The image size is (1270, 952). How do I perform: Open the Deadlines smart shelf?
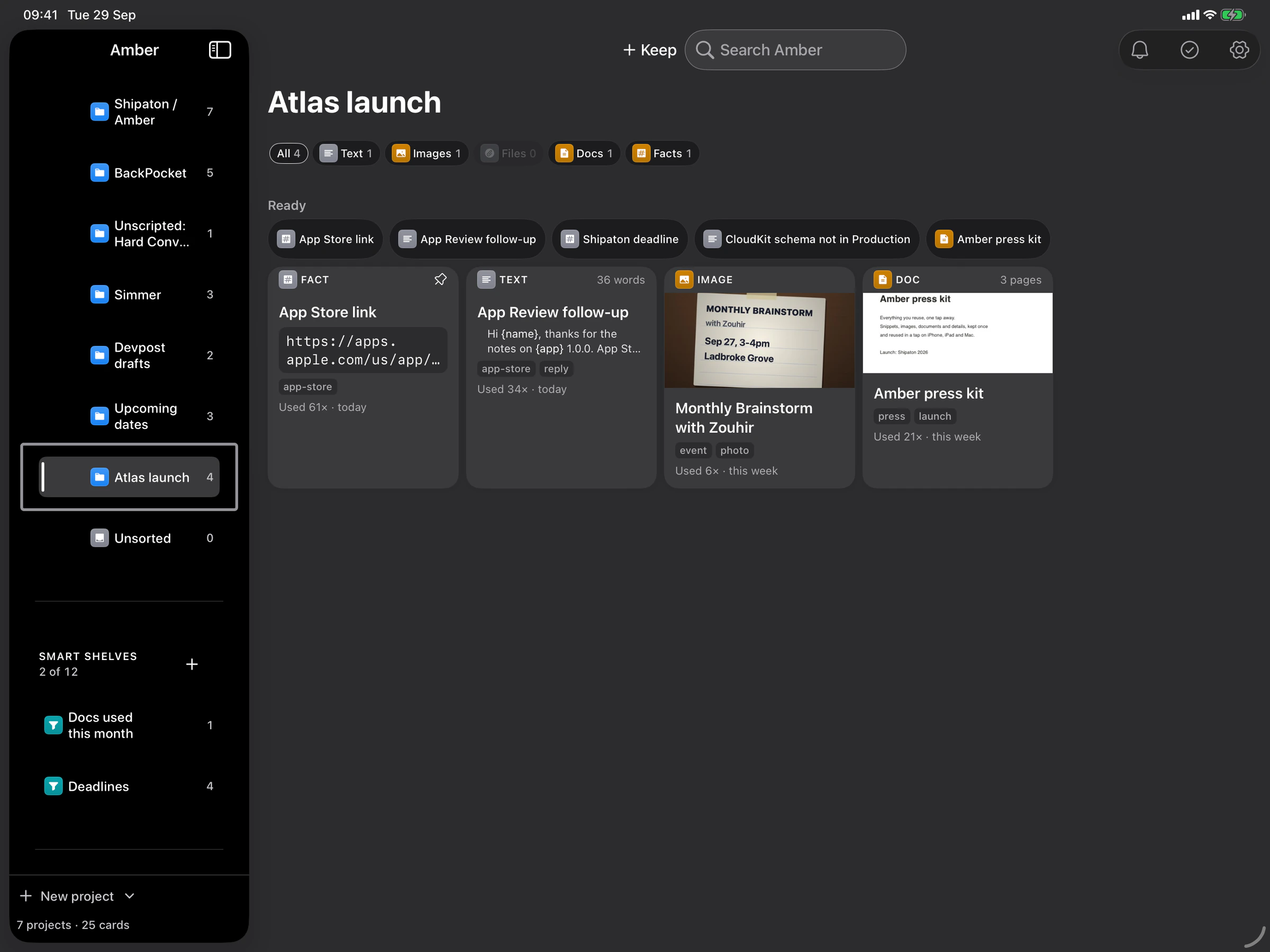(129, 786)
